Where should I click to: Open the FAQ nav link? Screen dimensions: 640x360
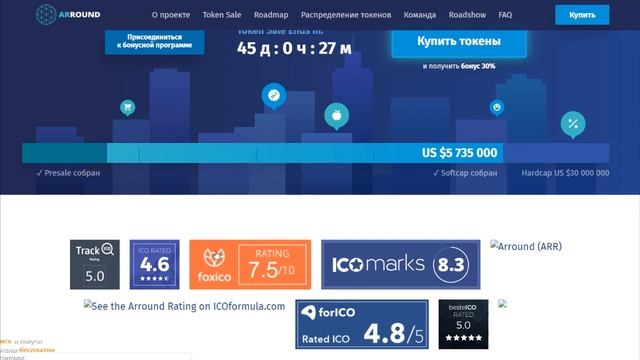(505, 15)
